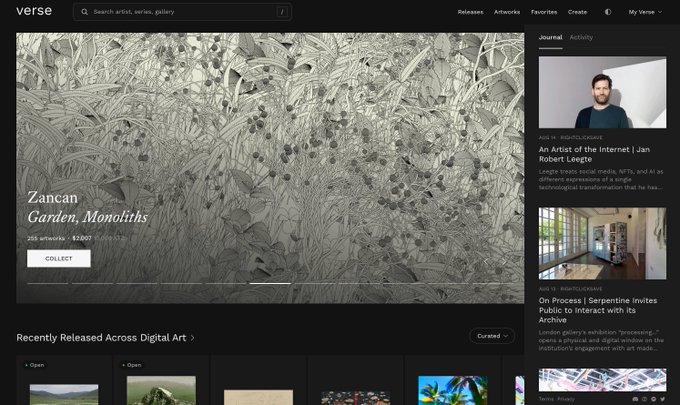The image size is (680, 405).
Task: Go to next hero slide arrow
Action: coord(504,261)
